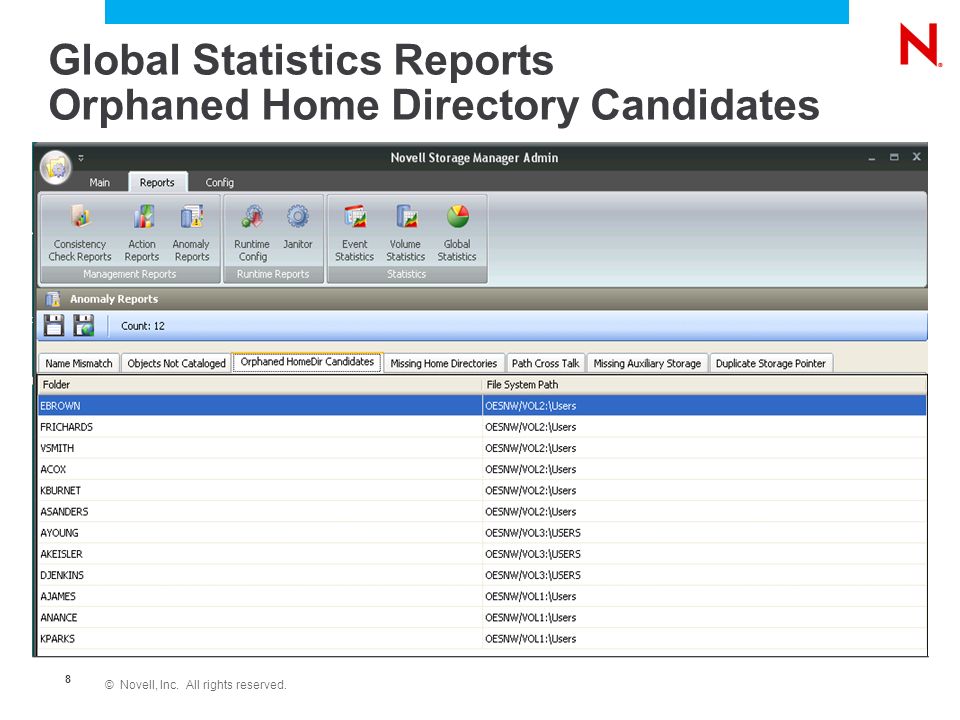Open Event Statistics
The width and height of the screenshot is (960, 720).
click(354, 233)
